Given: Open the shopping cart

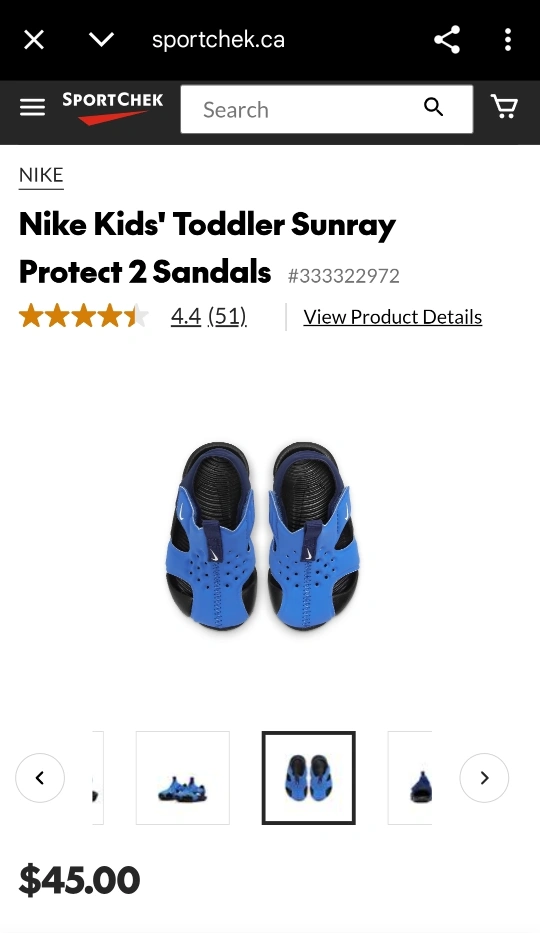Looking at the screenshot, I should (x=504, y=107).
